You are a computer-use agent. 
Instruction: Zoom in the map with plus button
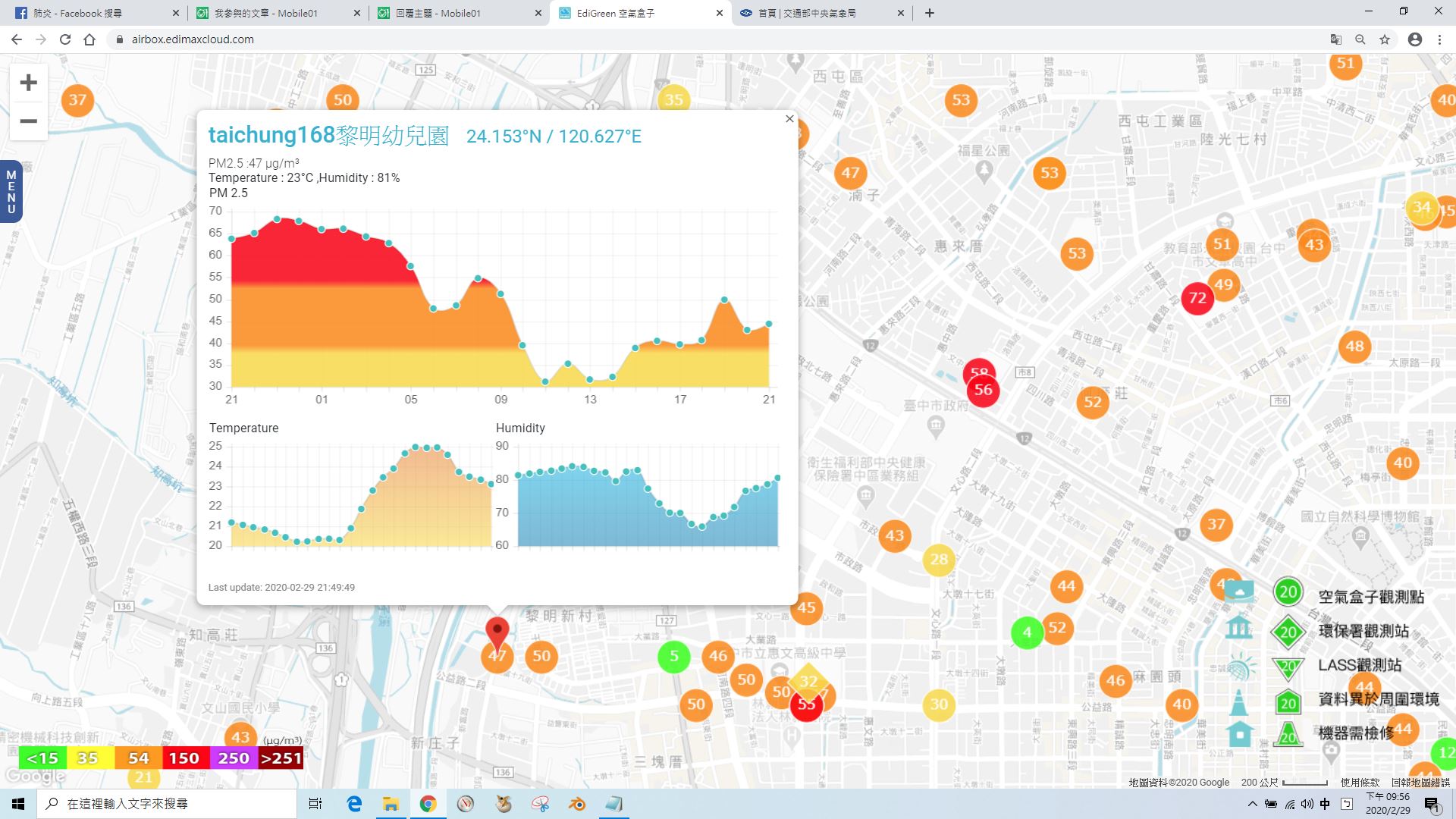coord(28,83)
